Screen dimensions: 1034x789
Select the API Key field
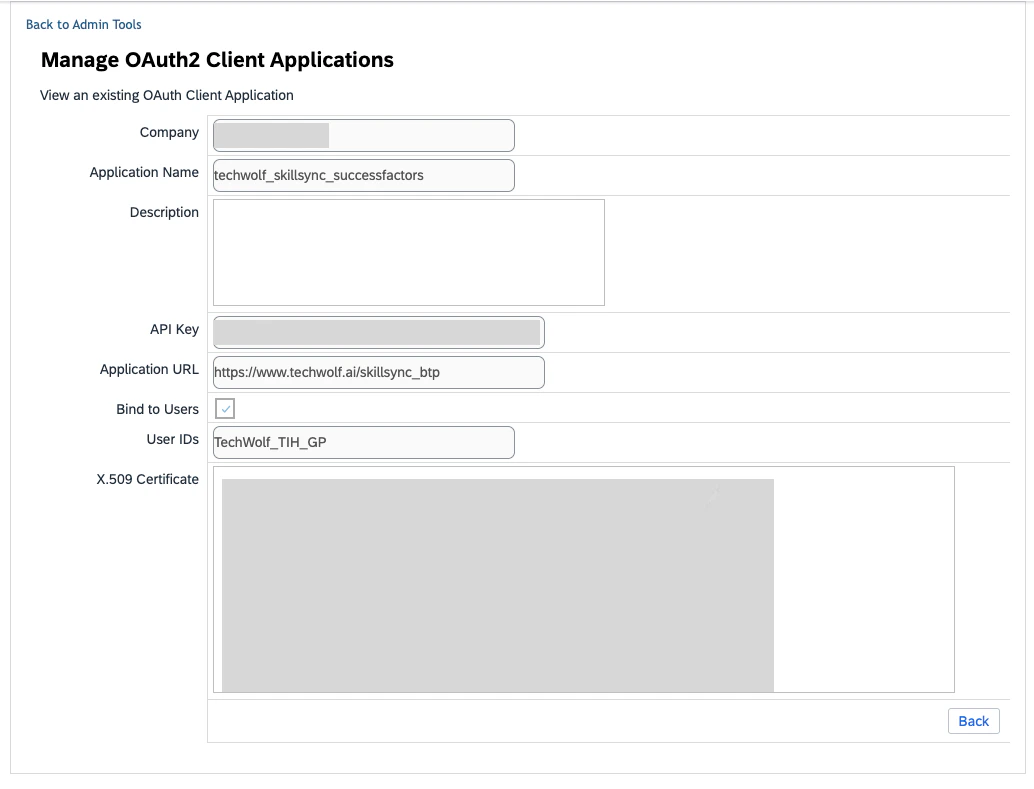[x=375, y=332]
